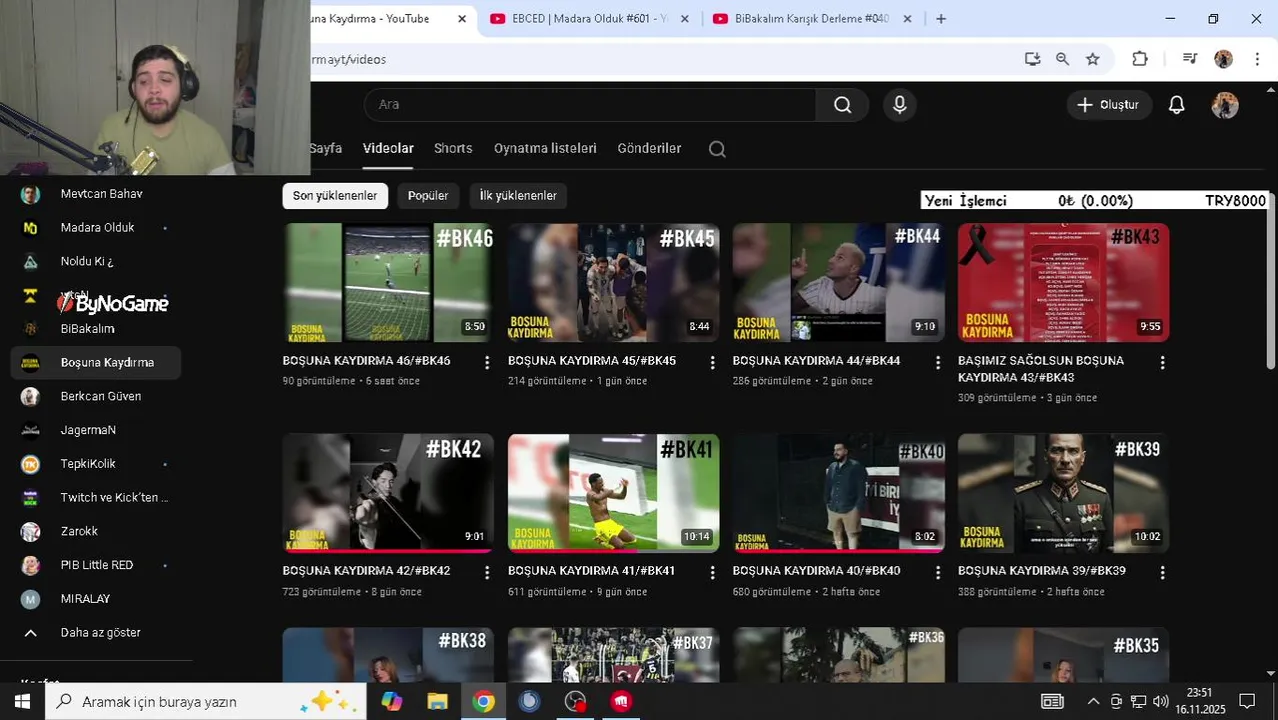Screen dimensions: 1278x720
Task: Switch to the Shorts tab
Action: pyautogui.click(x=453, y=148)
